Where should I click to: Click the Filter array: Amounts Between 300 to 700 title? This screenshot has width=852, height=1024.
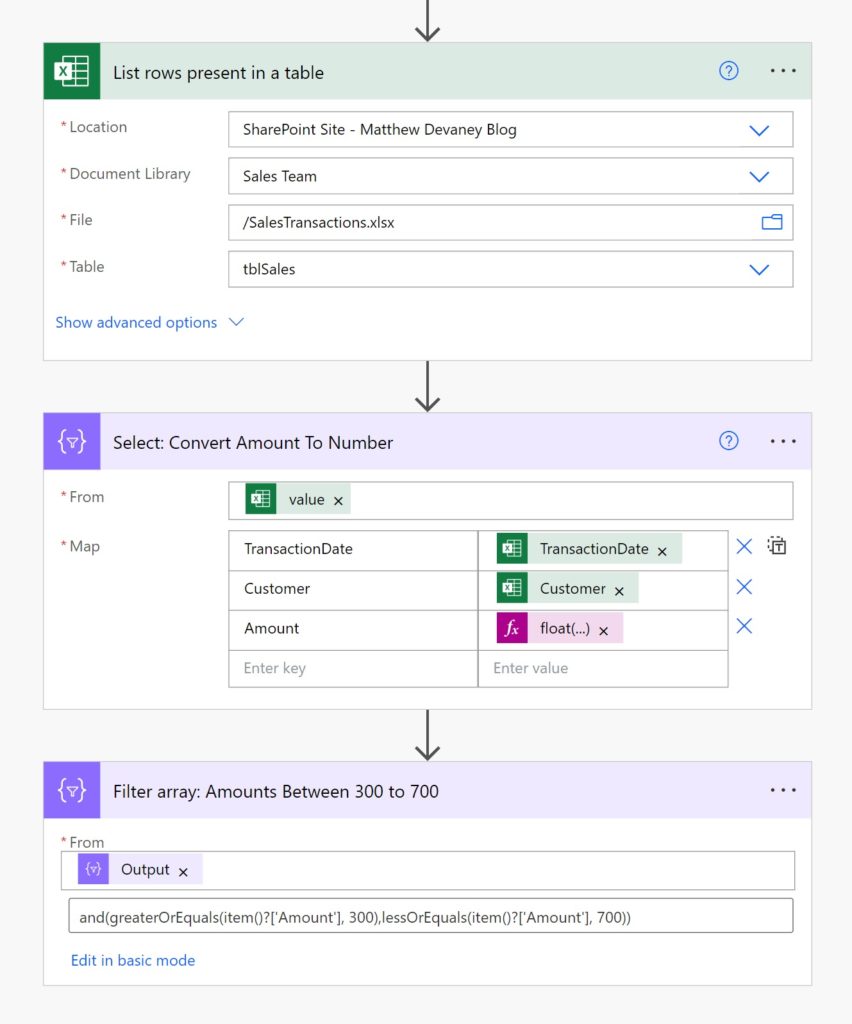[x=276, y=792]
